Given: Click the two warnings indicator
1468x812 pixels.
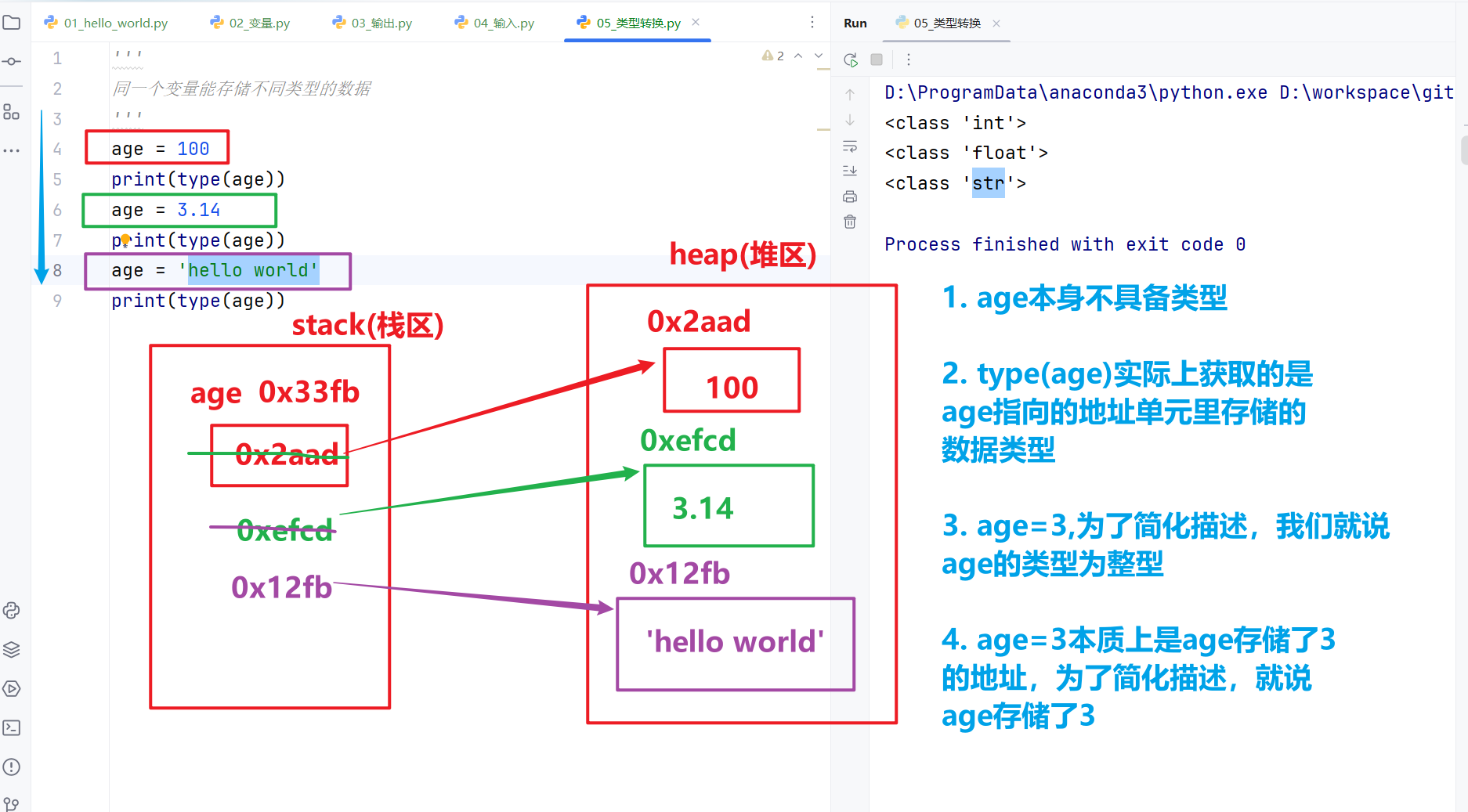Looking at the screenshot, I should point(772,56).
